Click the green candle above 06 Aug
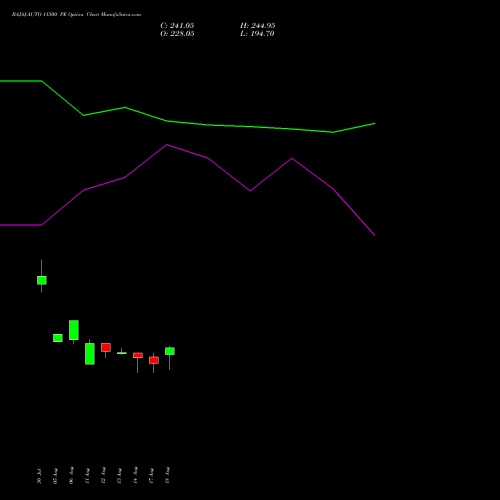Screen dimensions: 500x500 coord(74,330)
